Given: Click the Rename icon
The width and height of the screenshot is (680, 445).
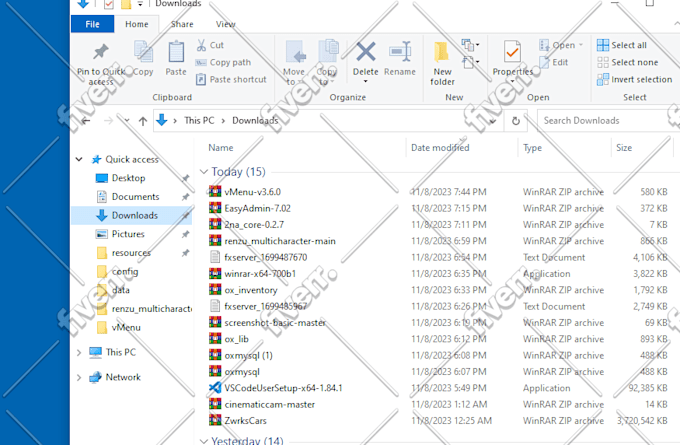Looking at the screenshot, I should [x=400, y=52].
